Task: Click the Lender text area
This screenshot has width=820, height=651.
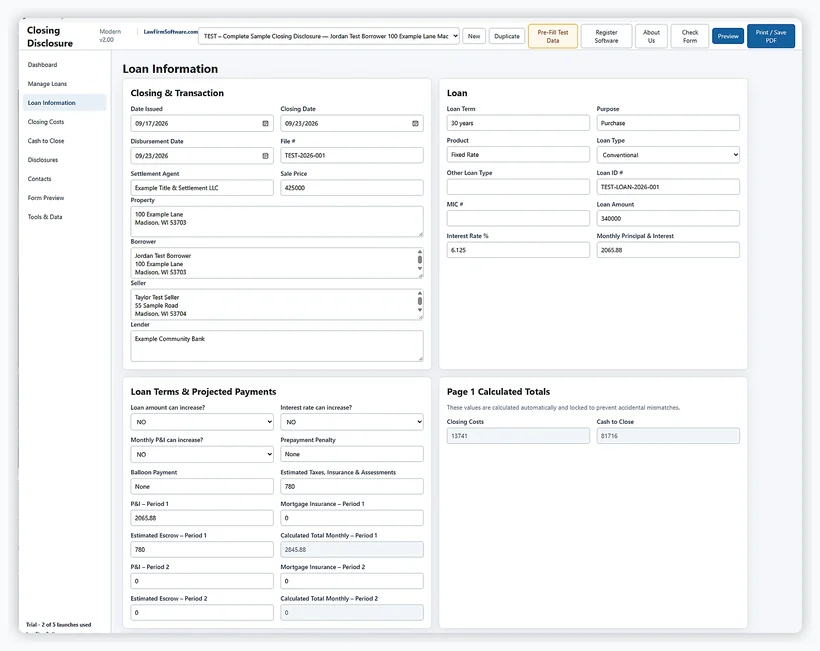Action: 277,346
